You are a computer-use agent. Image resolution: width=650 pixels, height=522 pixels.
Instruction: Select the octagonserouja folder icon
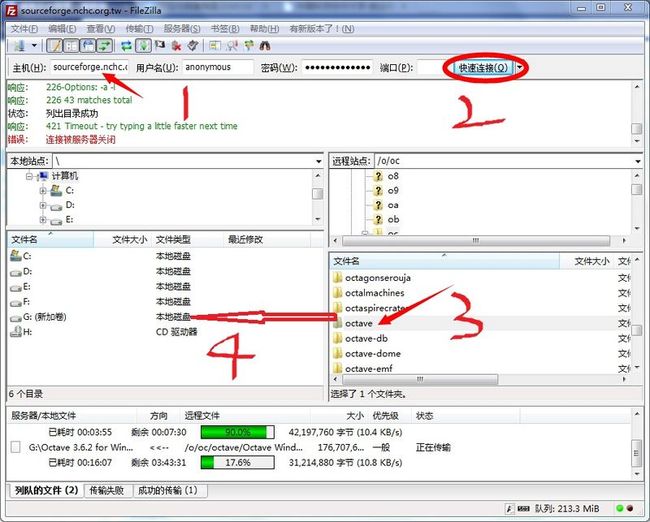pos(337,277)
